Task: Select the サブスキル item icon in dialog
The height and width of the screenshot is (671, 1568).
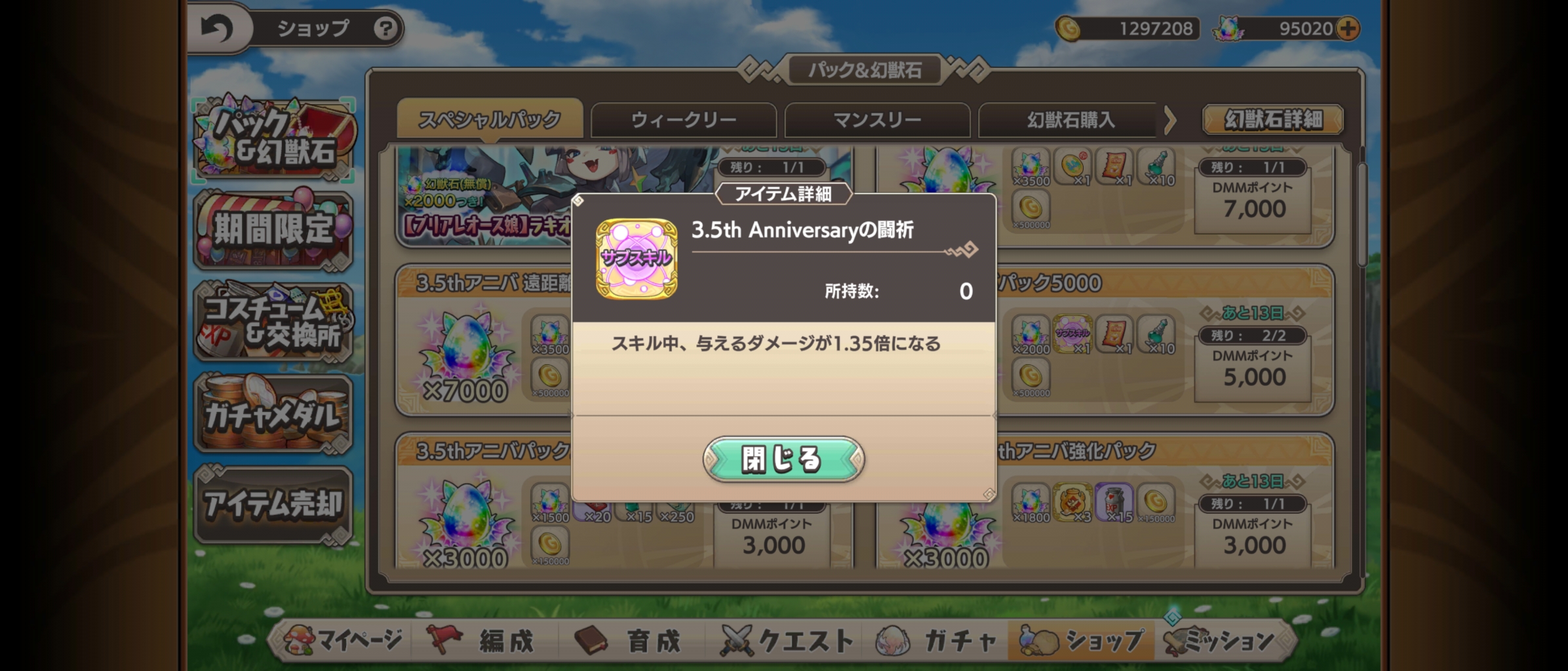Action: [636, 258]
